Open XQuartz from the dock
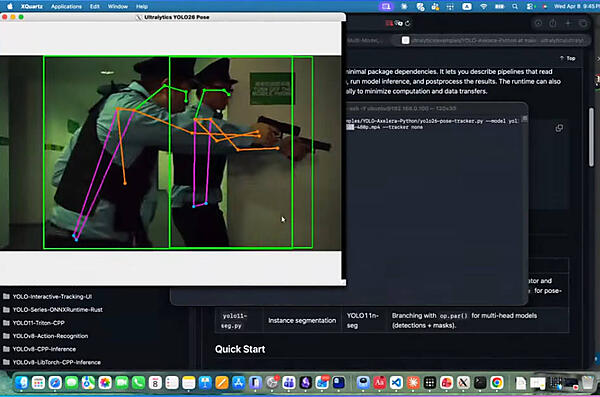600x397 pixels. 463,382
